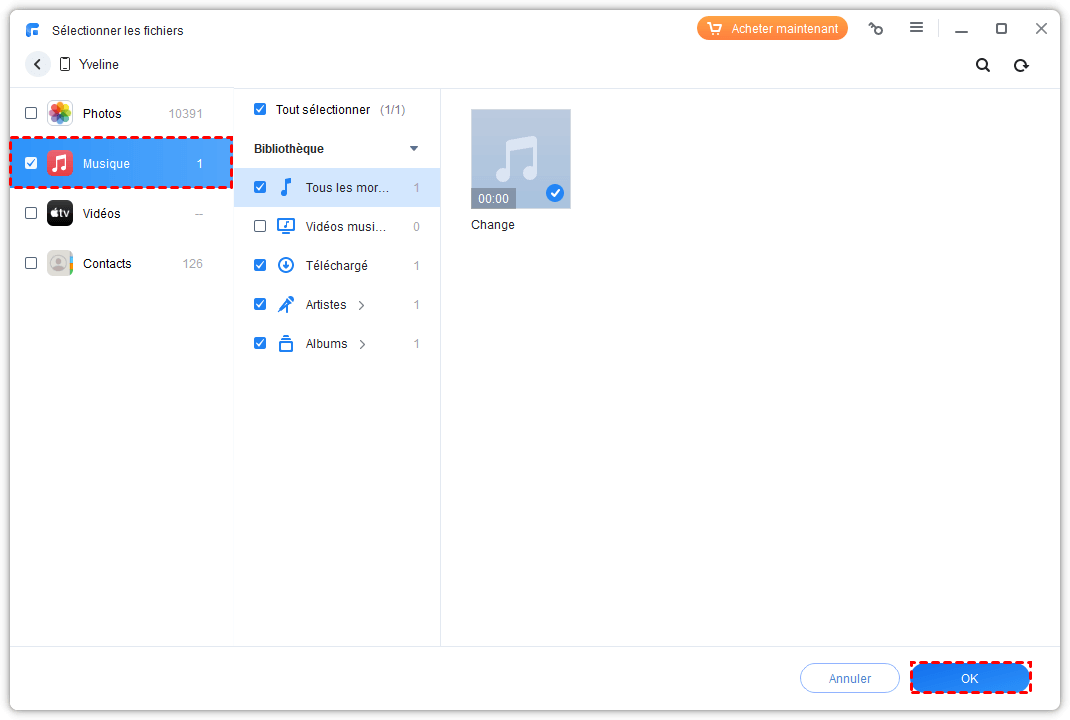
Task: Uncheck Tout sélectionner checkbox
Action: coord(260,109)
